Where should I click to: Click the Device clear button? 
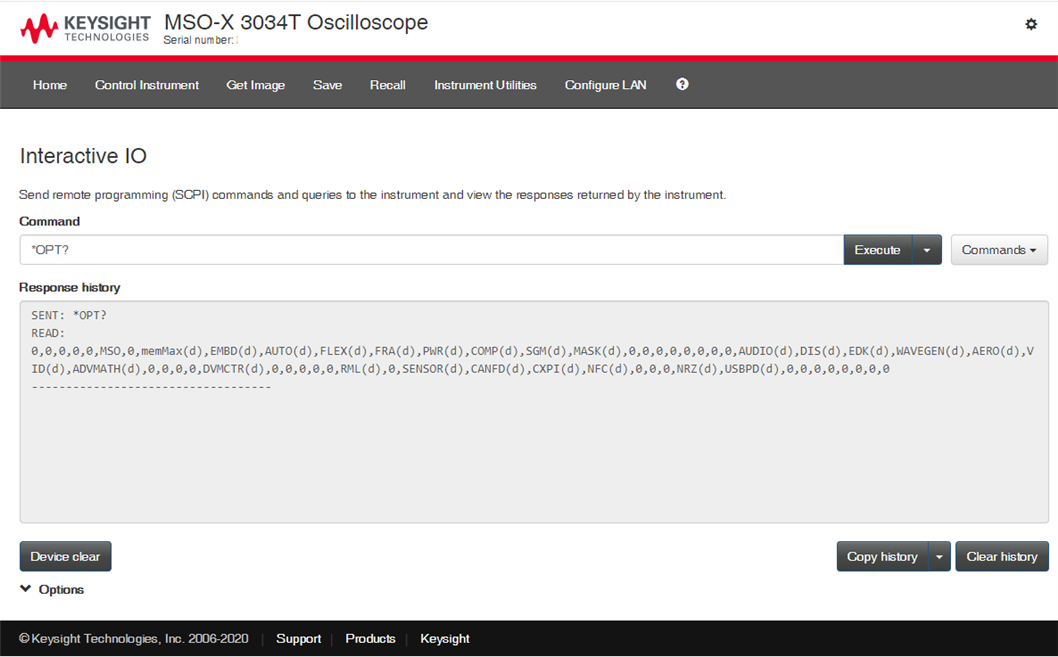point(65,556)
